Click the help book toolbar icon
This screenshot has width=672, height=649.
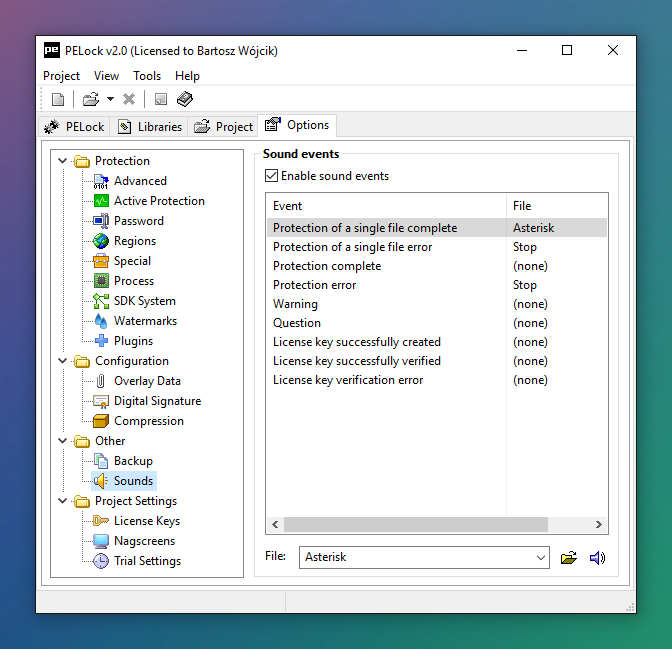185,99
